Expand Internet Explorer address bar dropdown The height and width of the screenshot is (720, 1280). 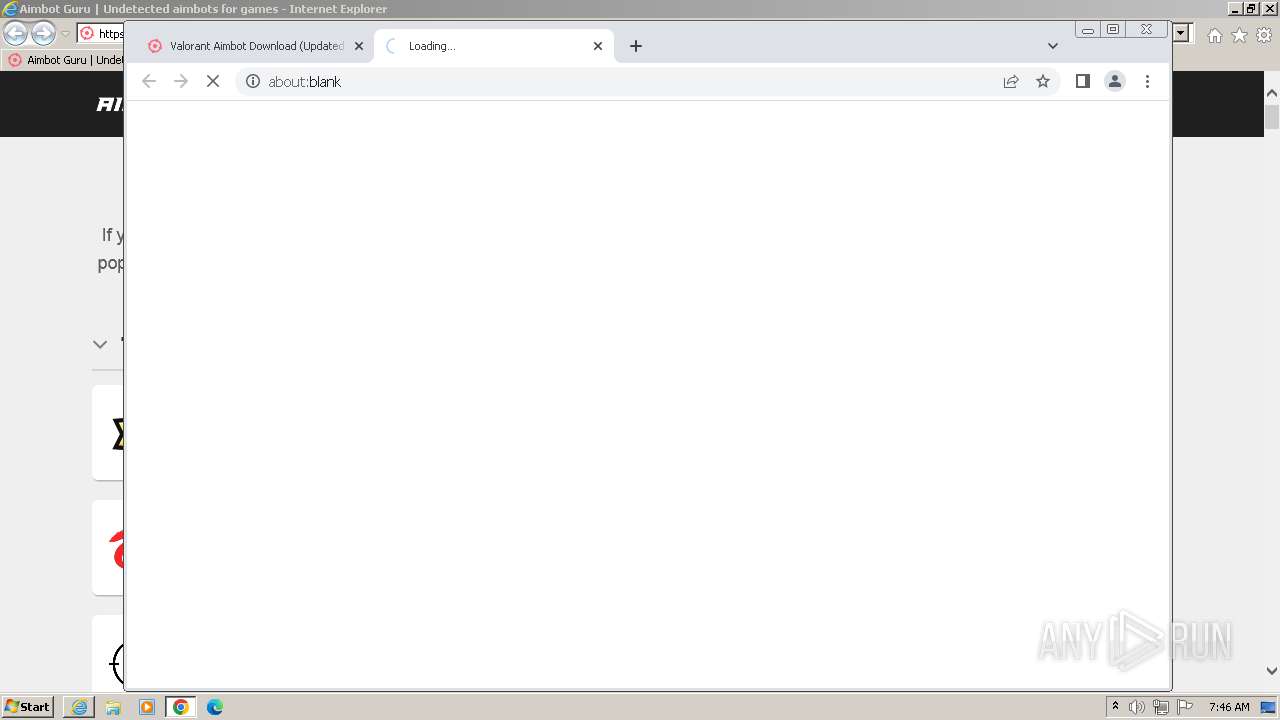coord(1181,33)
